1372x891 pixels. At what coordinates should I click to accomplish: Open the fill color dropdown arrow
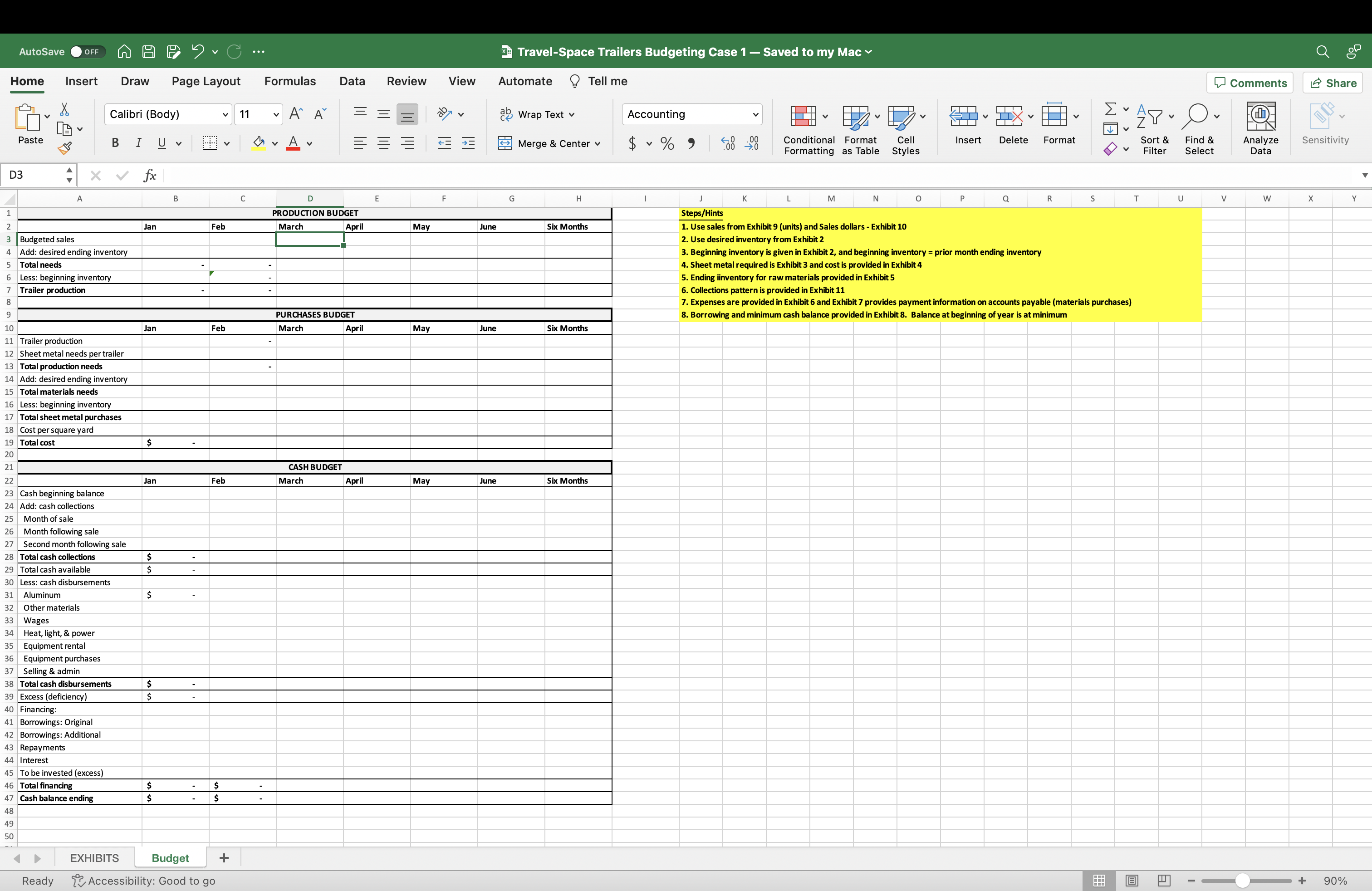click(275, 143)
